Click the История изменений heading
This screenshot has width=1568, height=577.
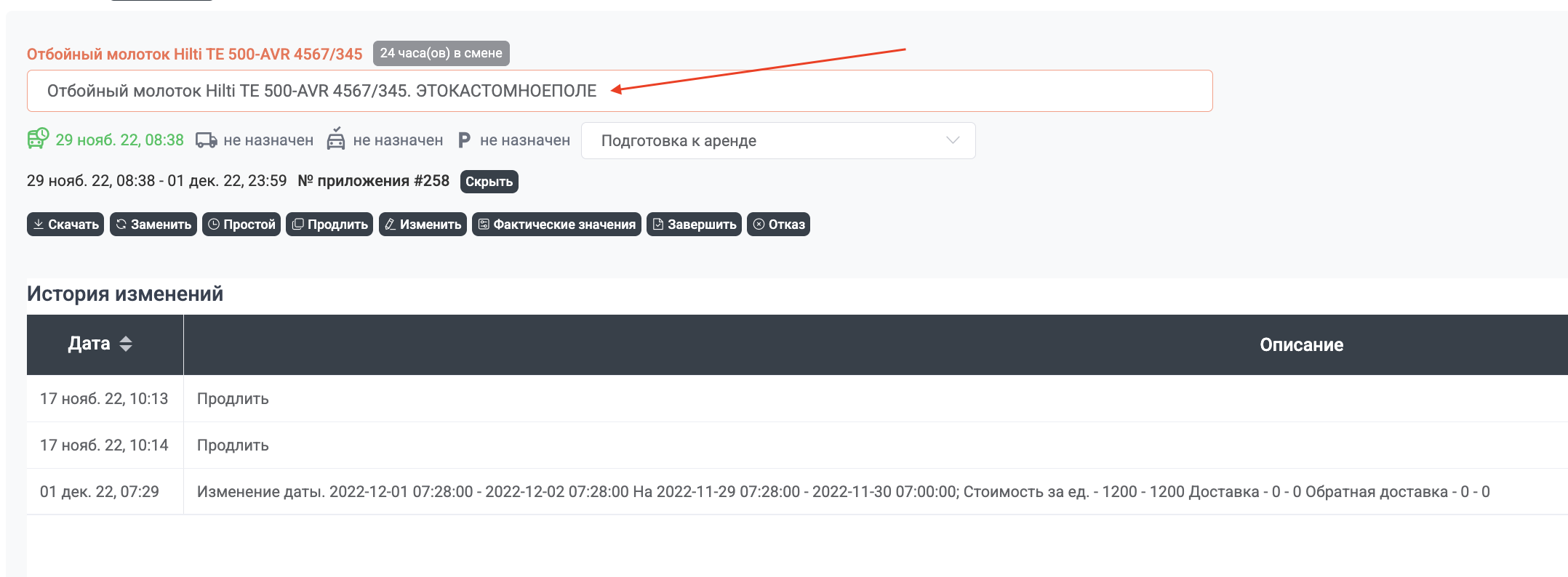(125, 294)
